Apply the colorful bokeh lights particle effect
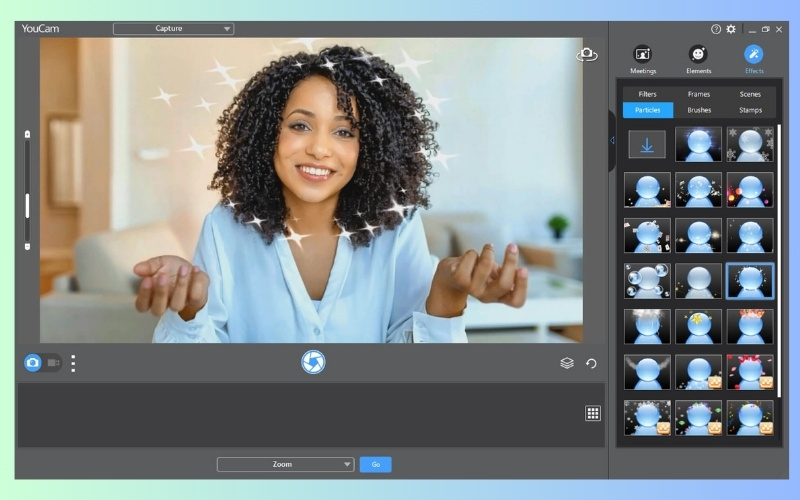Viewport: 800px width, 500px height. pos(750,190)
